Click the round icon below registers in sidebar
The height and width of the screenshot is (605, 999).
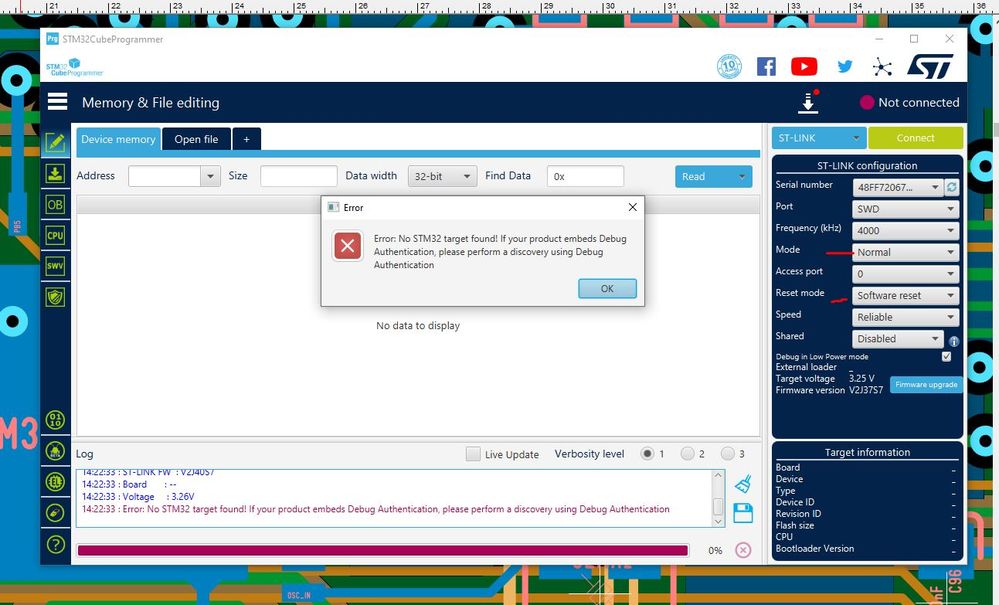(x=55, y=451)
